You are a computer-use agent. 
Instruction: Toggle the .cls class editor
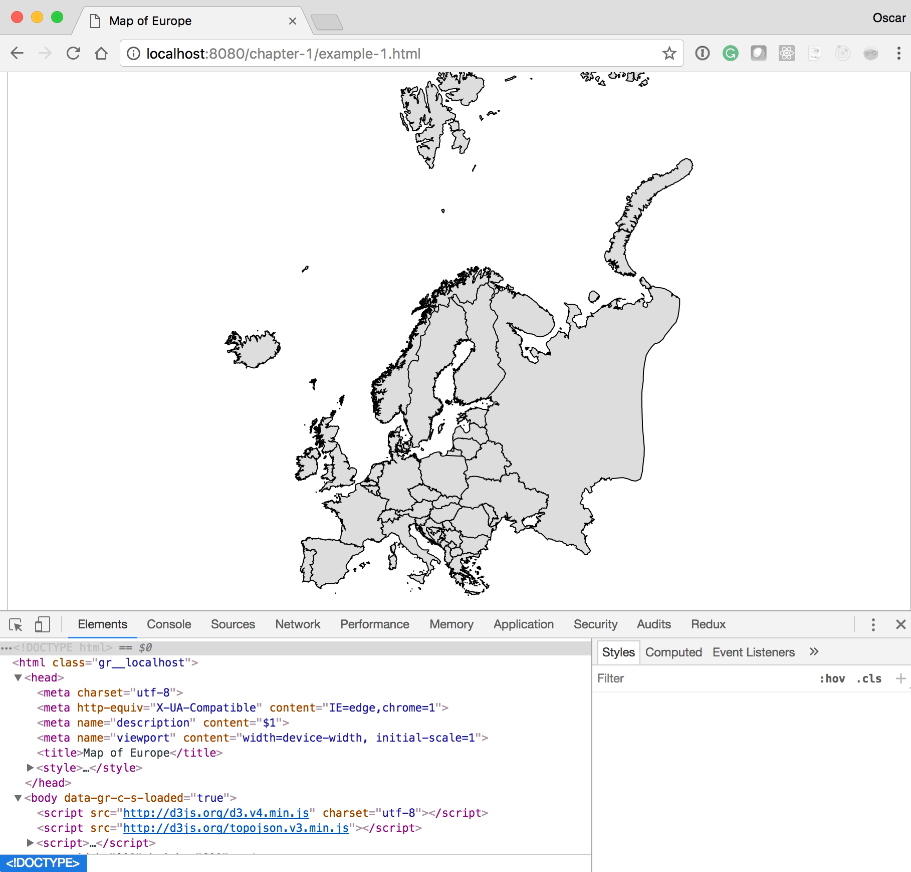[869, 679]
